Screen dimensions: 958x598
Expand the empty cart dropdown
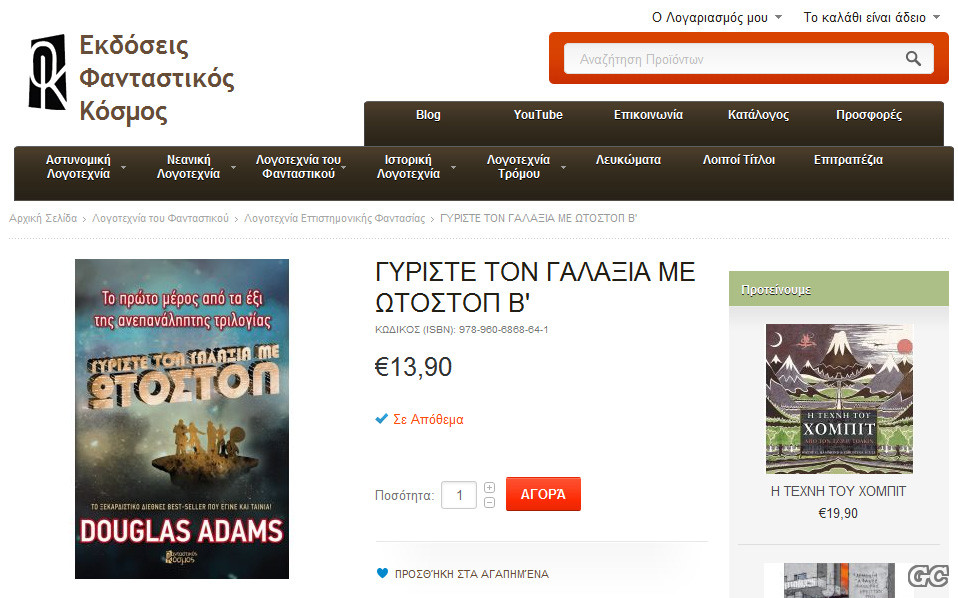coord(936,17)
